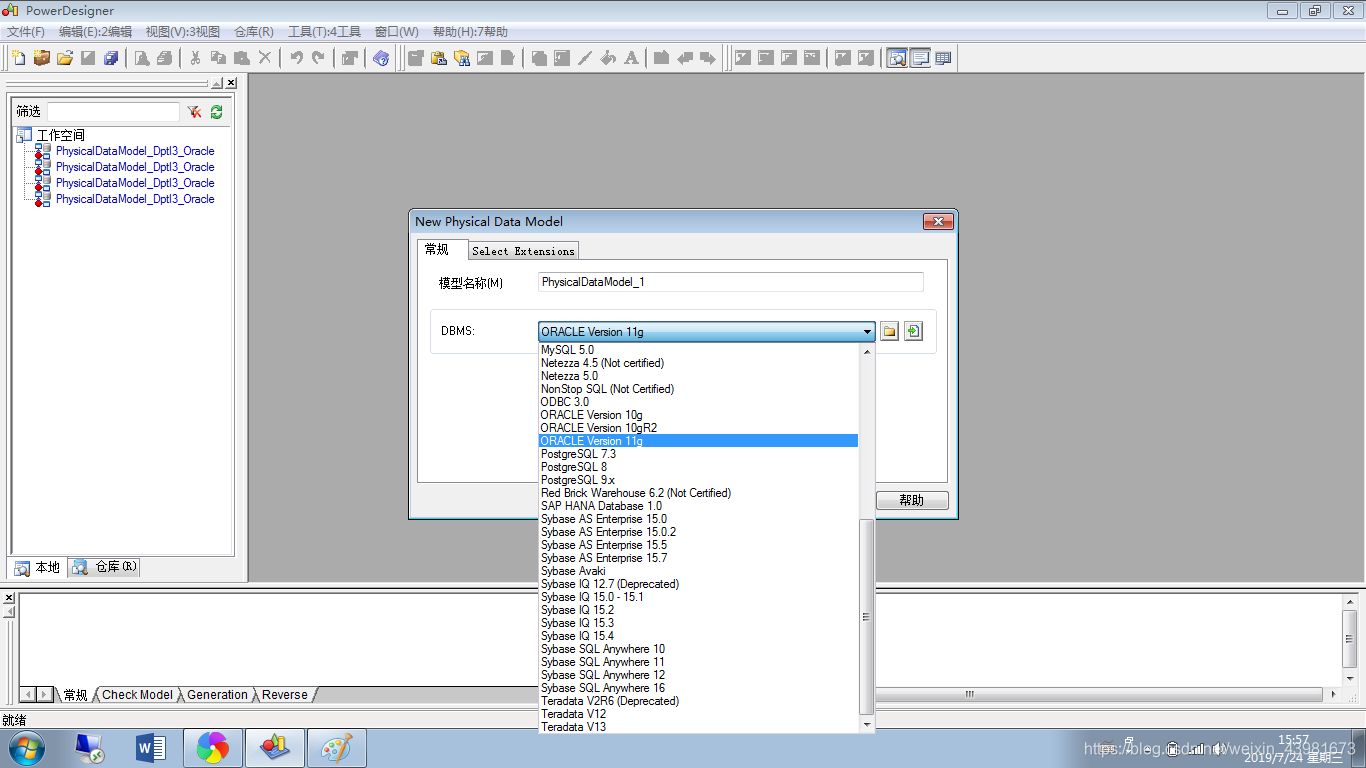Open the 视图(V) menu

(183, 32)
